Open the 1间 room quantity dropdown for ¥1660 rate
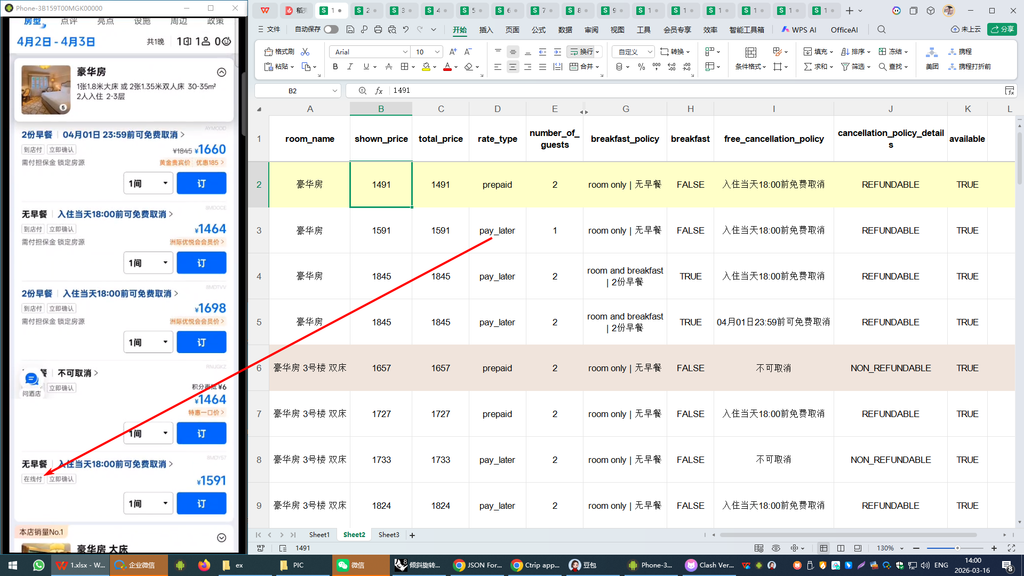Viewport: 1024px width, 576px height. point(148,184)
